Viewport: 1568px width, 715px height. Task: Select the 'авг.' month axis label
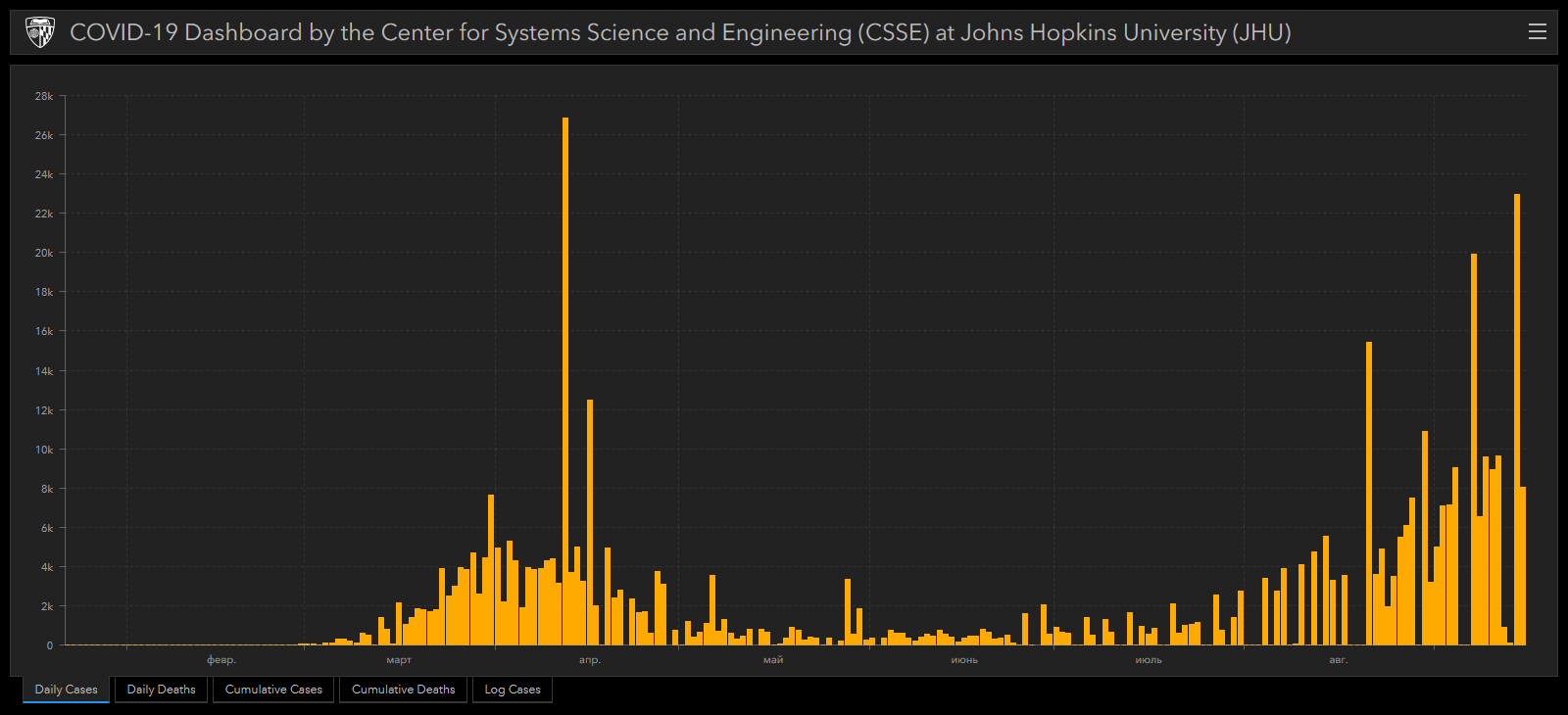click(x=1338, y=660)
